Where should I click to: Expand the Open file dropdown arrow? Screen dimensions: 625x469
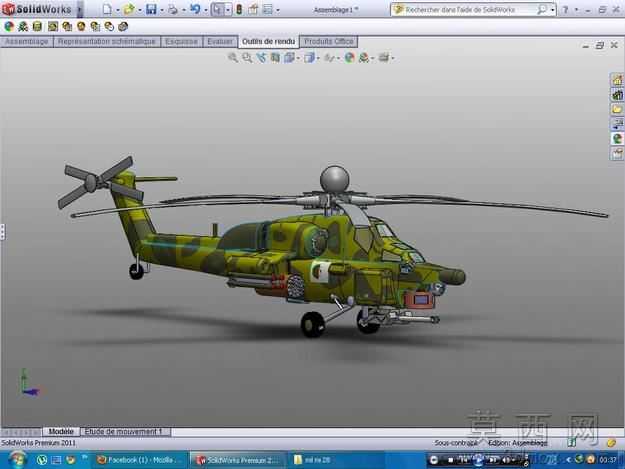(140, 10)
